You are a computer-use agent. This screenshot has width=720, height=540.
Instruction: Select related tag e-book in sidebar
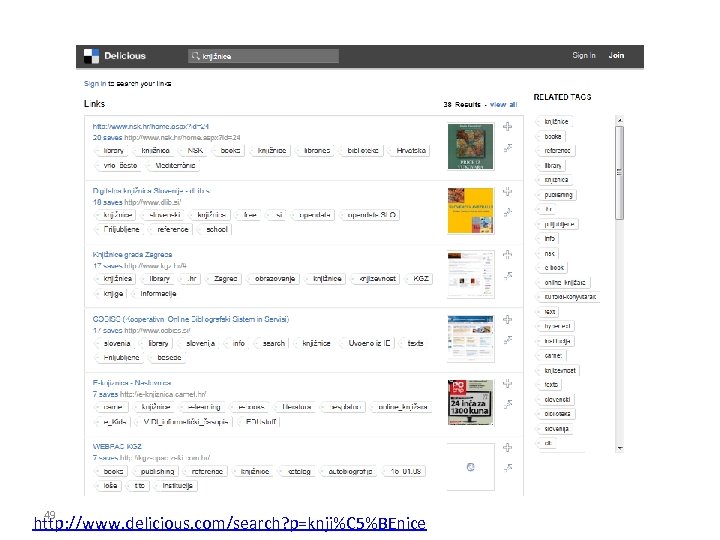[552, 268]
